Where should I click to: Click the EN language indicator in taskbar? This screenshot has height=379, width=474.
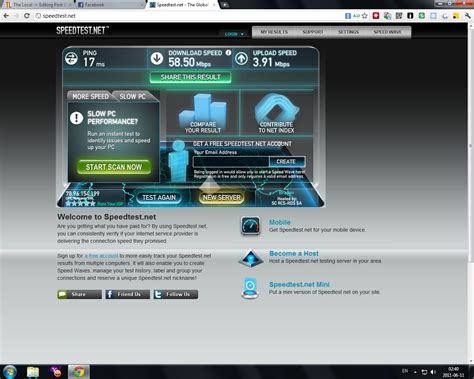pyautogui.click(x=405, y=371)
